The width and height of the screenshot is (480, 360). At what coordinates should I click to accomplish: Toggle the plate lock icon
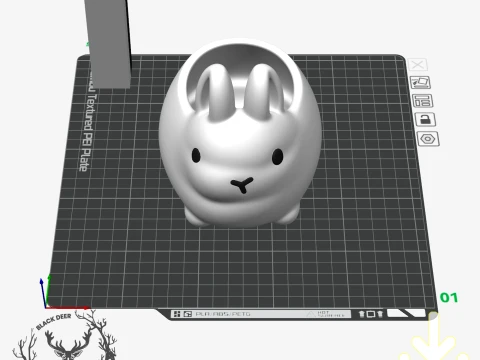[425, 119]
